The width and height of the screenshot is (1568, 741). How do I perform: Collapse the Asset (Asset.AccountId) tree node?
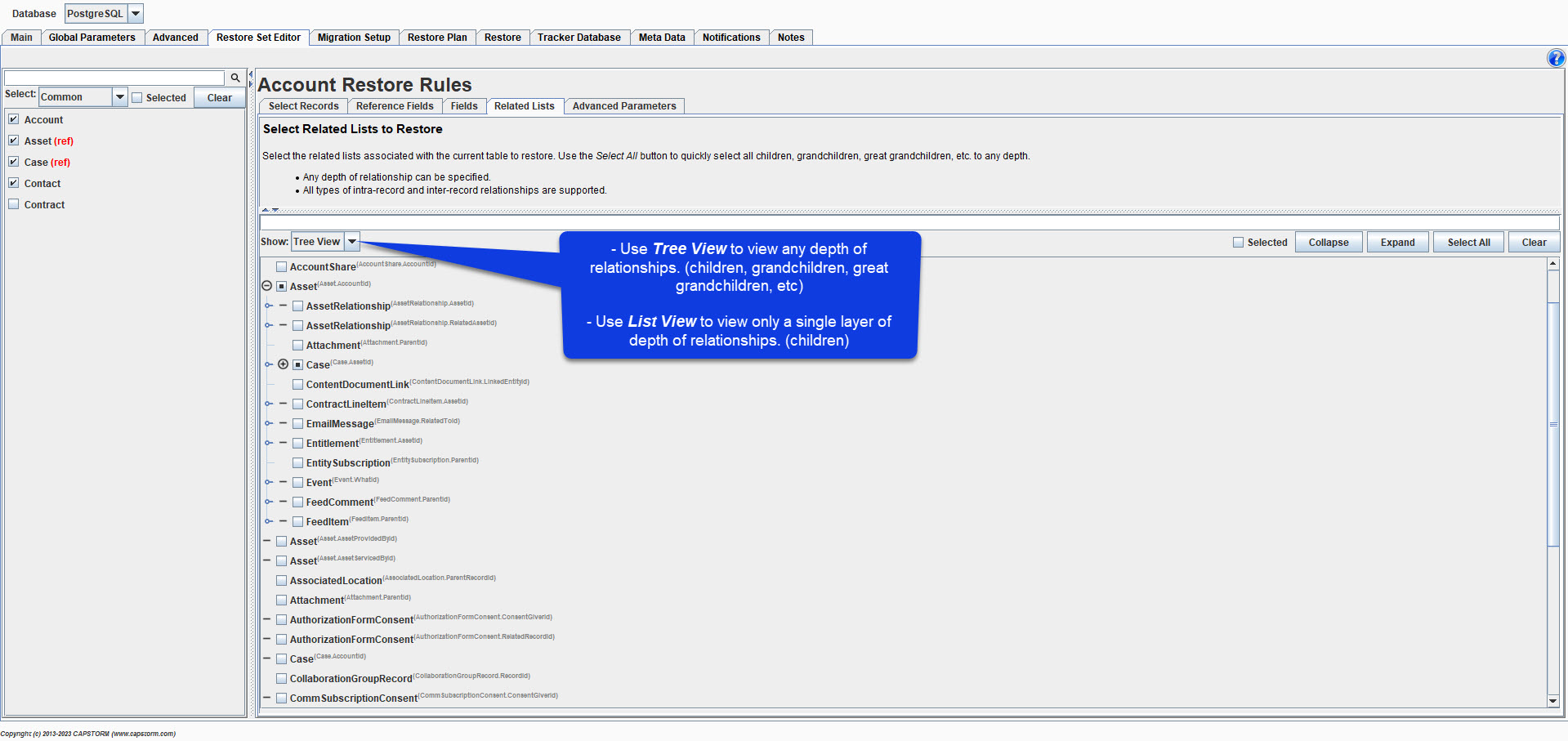click(x=266, y=286)
